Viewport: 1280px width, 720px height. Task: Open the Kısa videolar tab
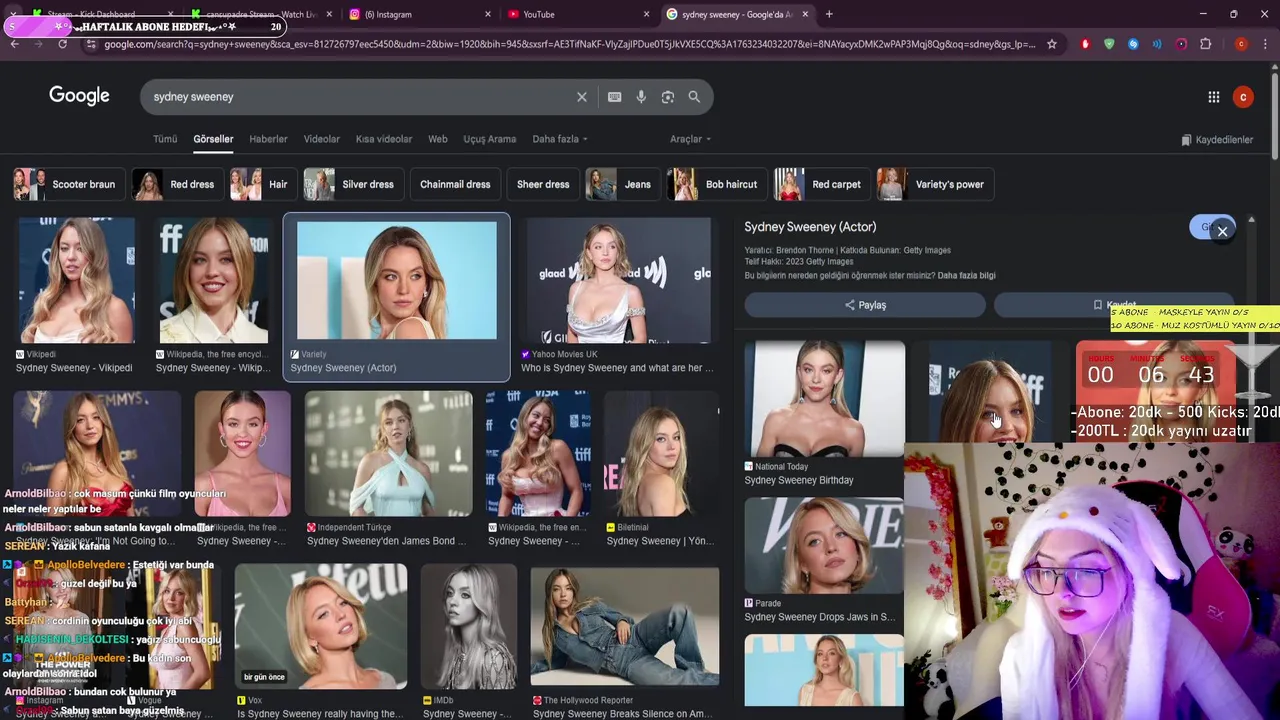pos(384,139)
